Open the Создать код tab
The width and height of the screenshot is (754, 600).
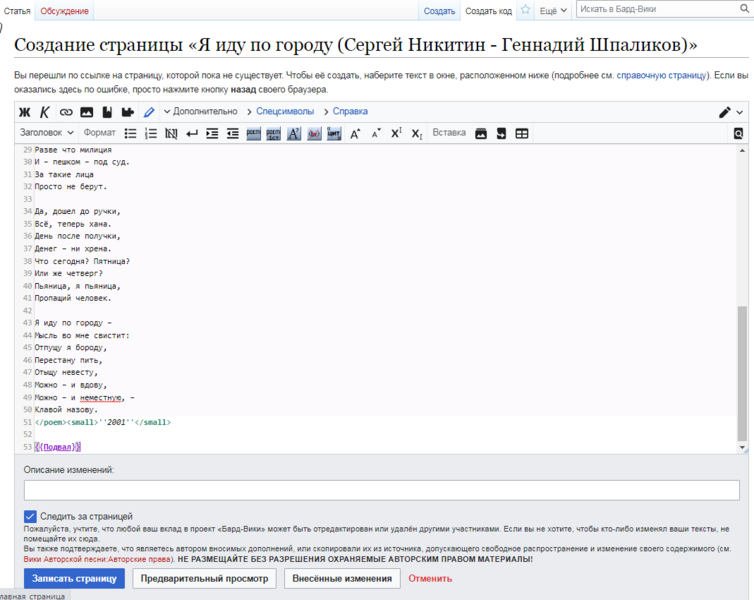pyautogui.click(x=489, y=11)
